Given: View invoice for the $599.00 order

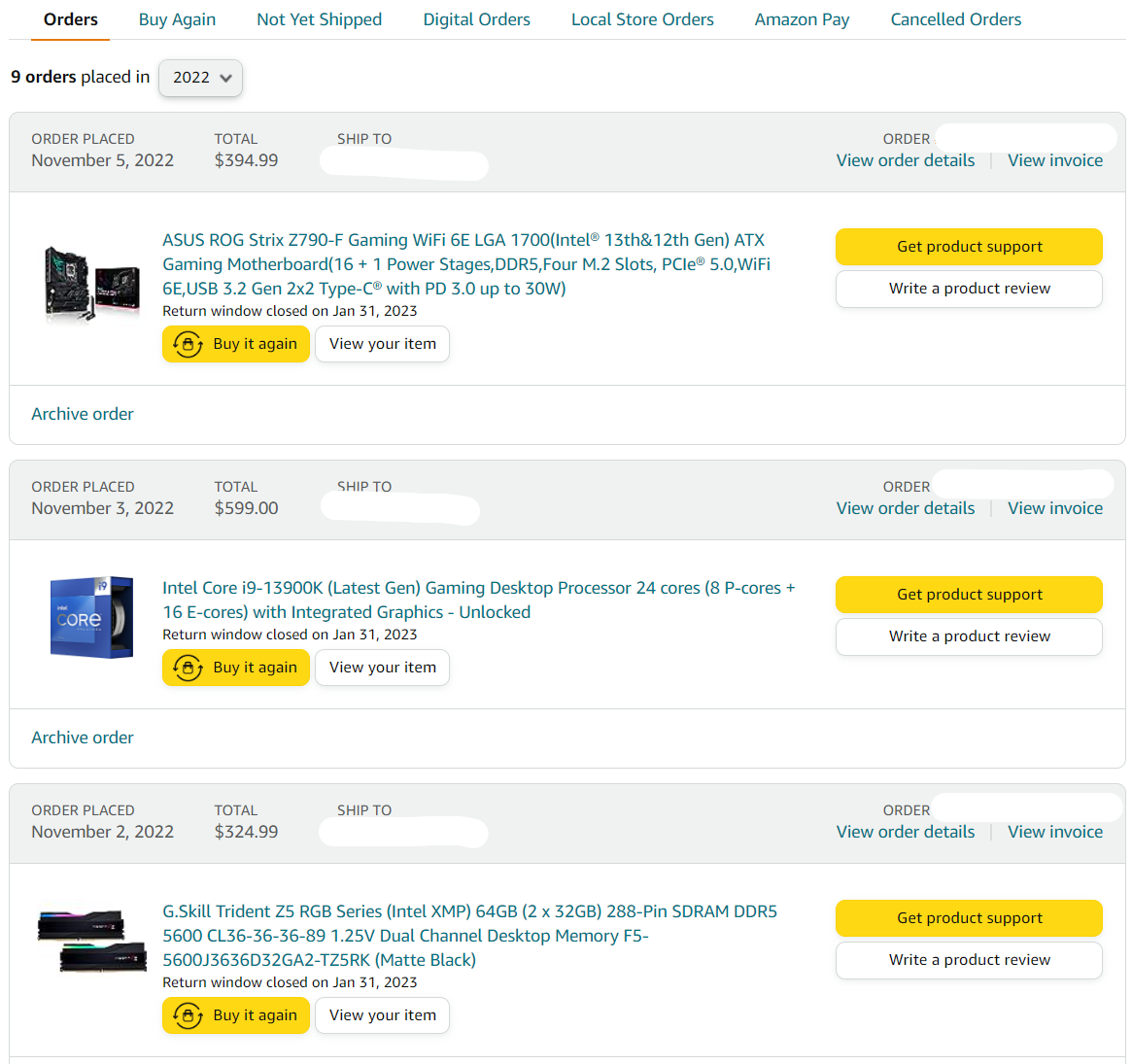Looking at the screenshot, I should 1054,508.
